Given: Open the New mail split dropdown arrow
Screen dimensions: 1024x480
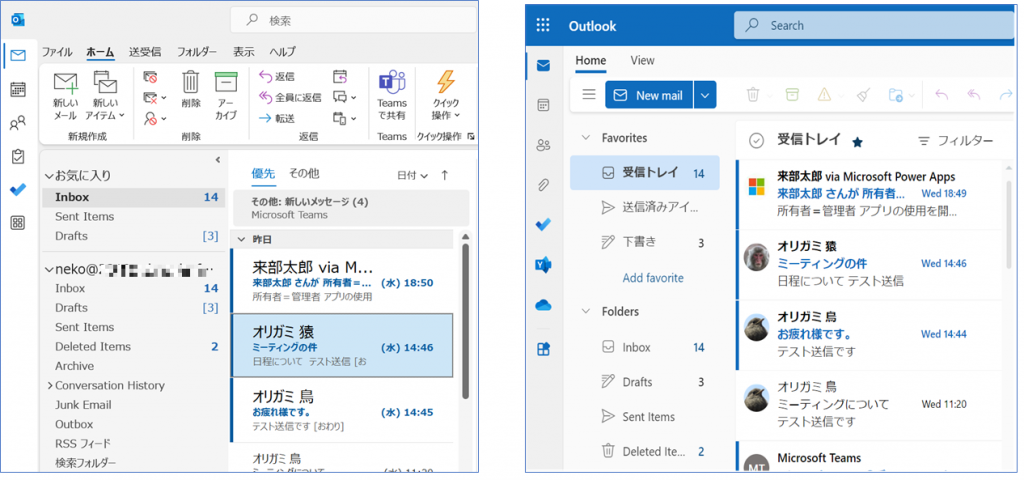Looking at the screenshot, I should pos(705,95).
